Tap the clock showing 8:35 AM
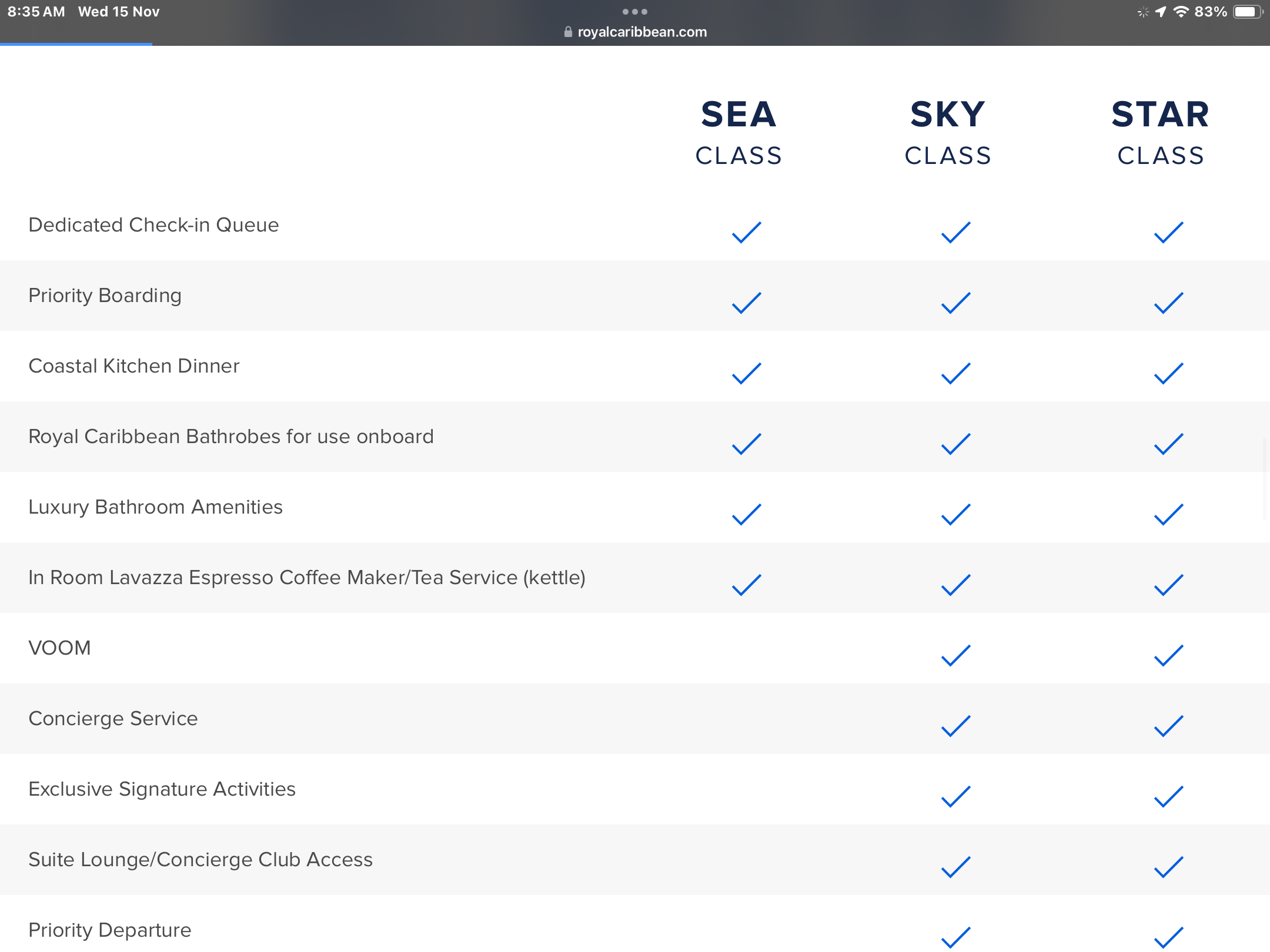The image size is (1270, 952). pos(36,12)
